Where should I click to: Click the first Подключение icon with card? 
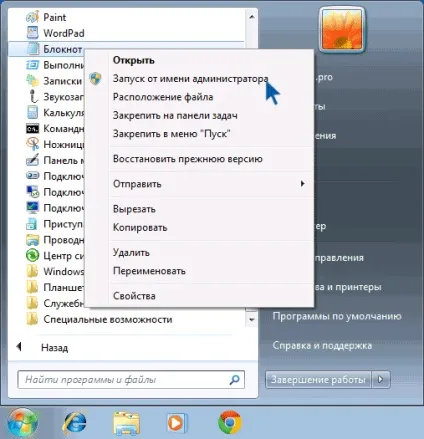(32, 176)
